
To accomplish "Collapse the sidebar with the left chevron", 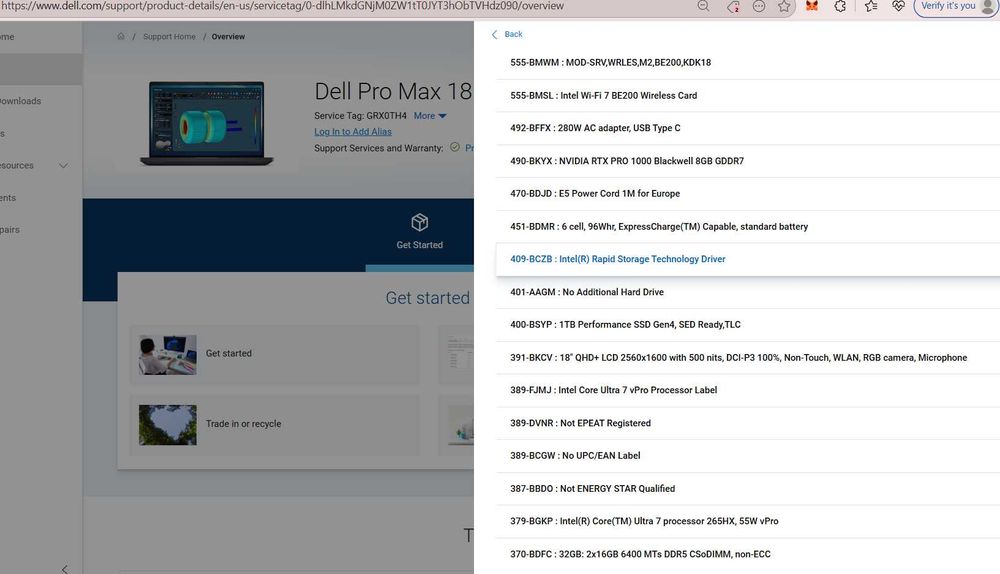I will (64, 569).
